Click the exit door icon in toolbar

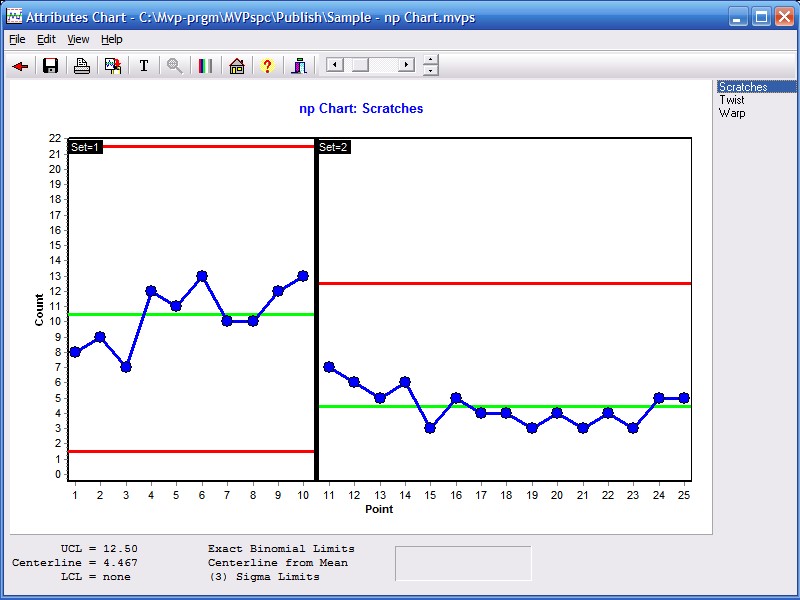299,66
